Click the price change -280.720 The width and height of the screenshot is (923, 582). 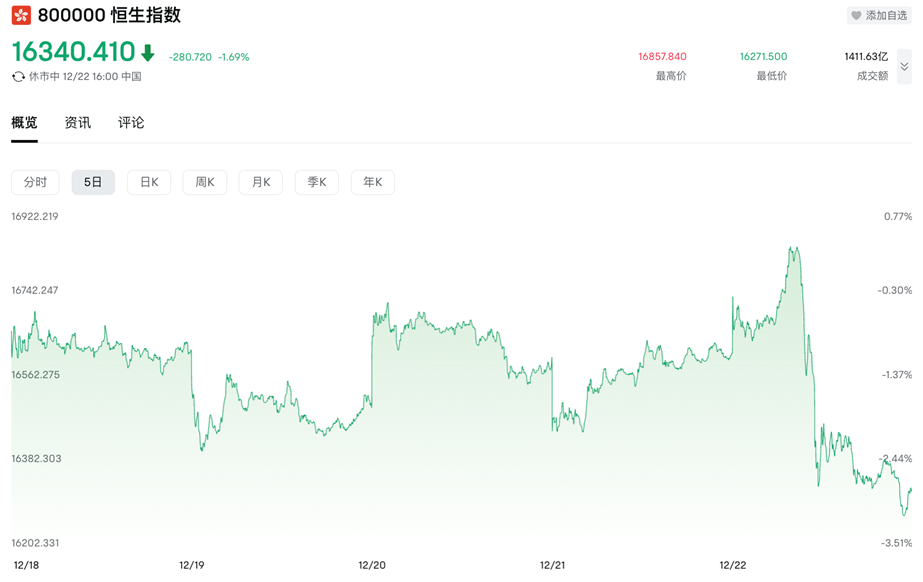[190, 57]
